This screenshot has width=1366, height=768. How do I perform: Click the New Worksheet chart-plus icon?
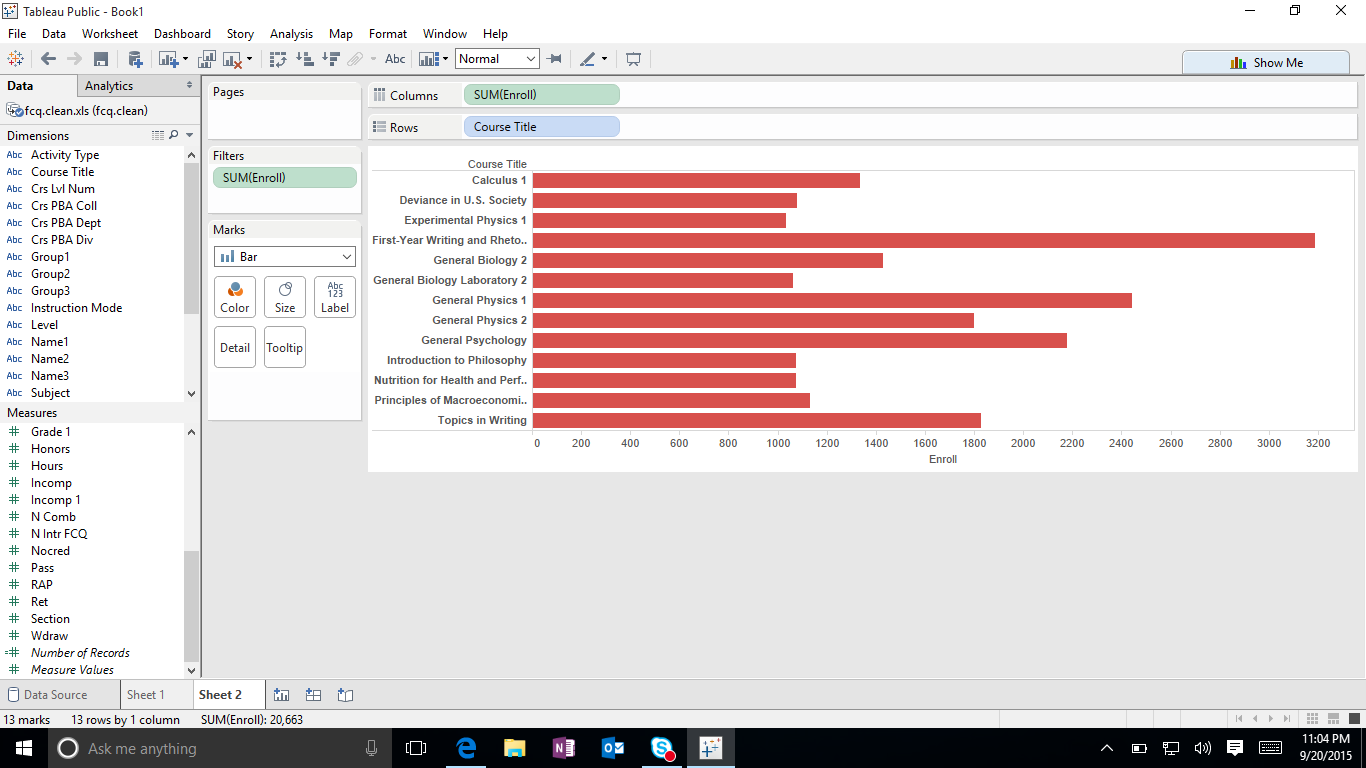168,59
